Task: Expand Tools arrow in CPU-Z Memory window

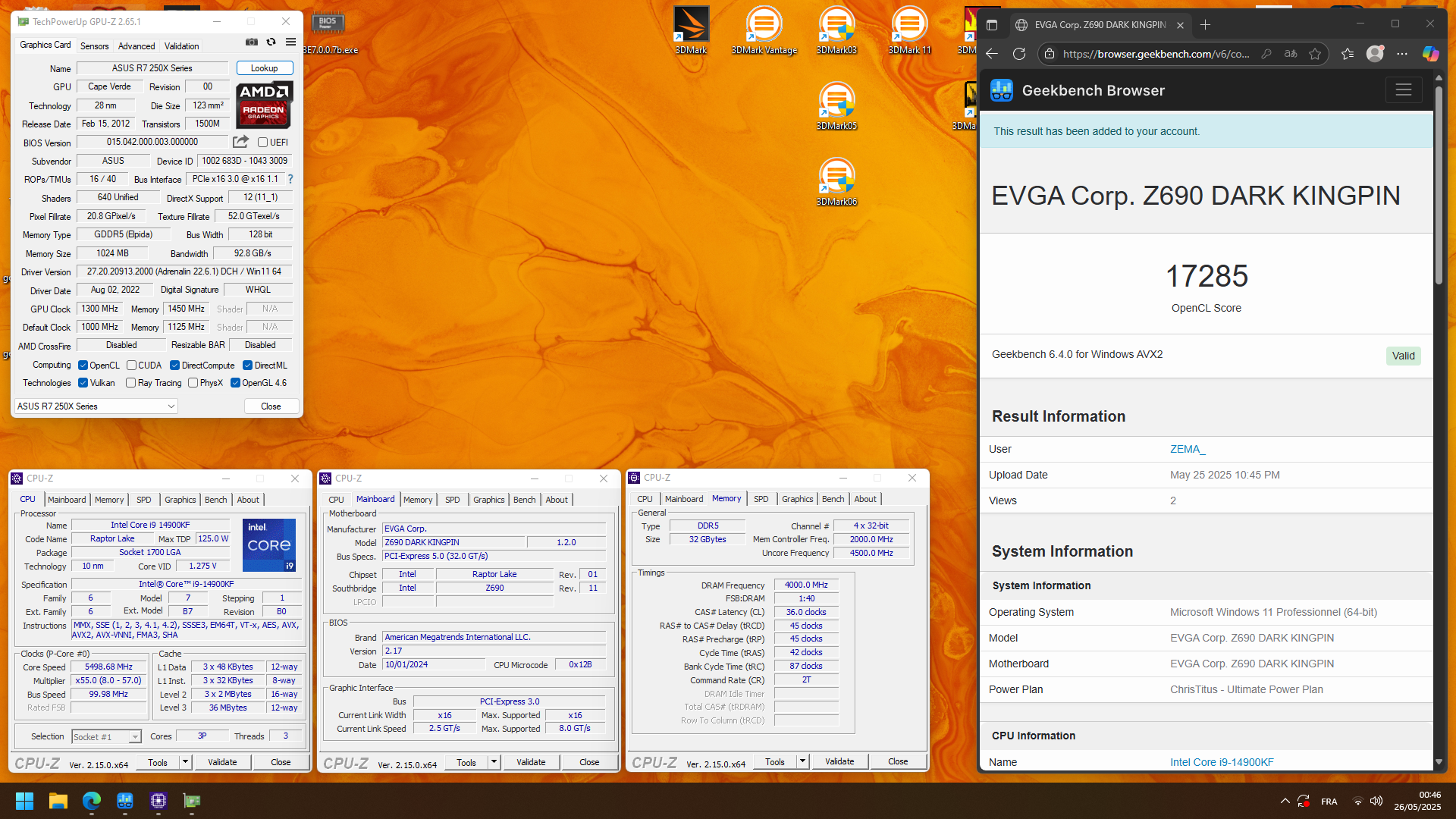Action: coord(802,761)
